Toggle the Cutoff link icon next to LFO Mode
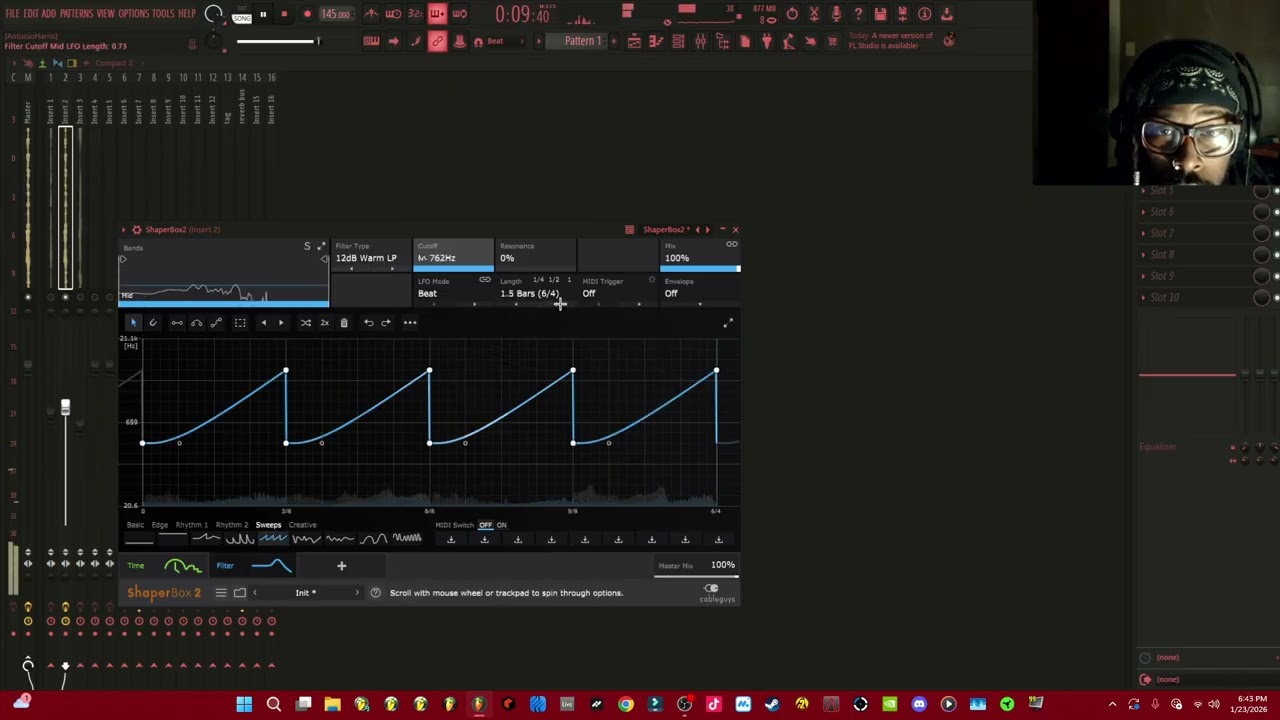The image size is (1280, 720). point(485,281)
